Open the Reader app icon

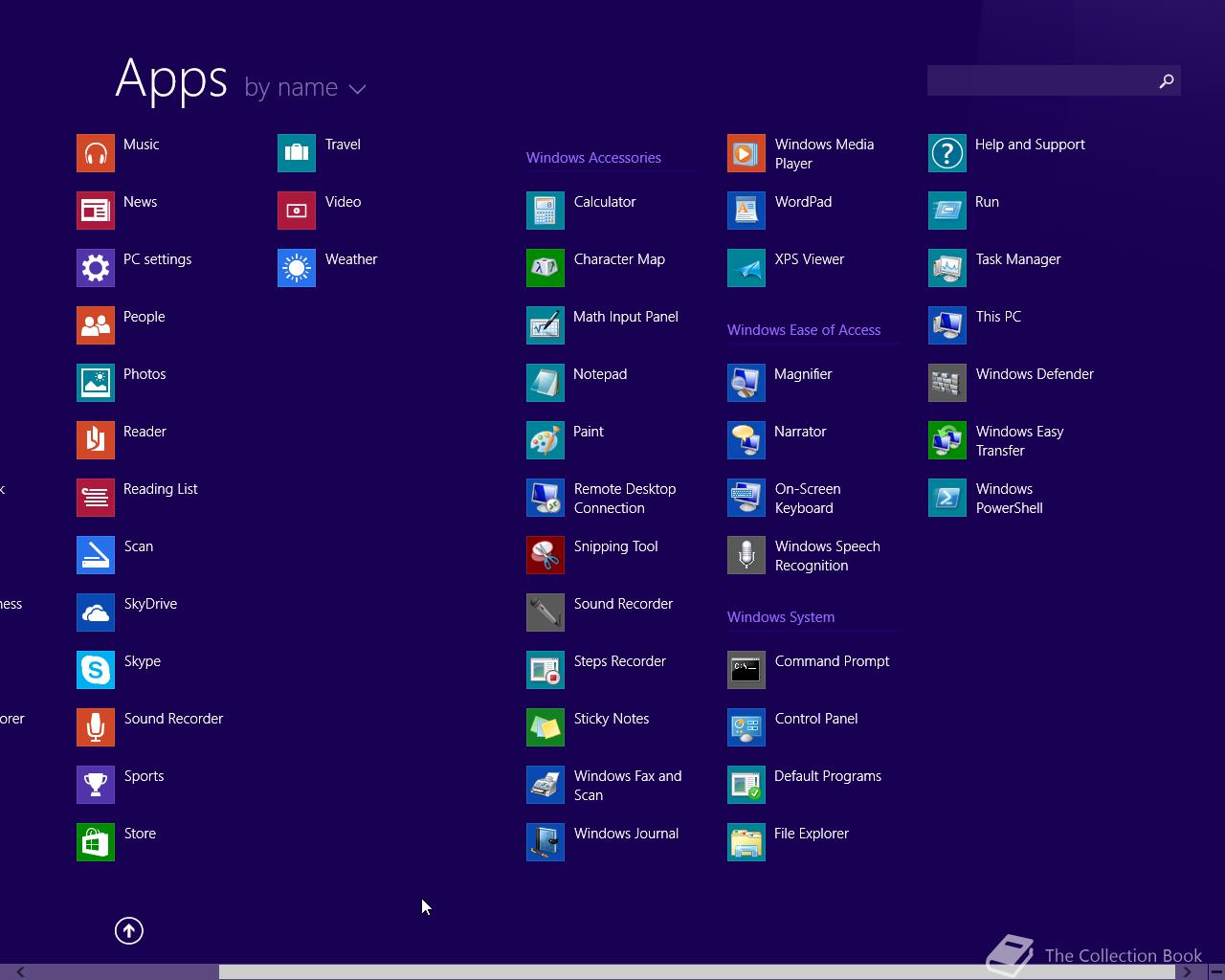click(96, 440)
